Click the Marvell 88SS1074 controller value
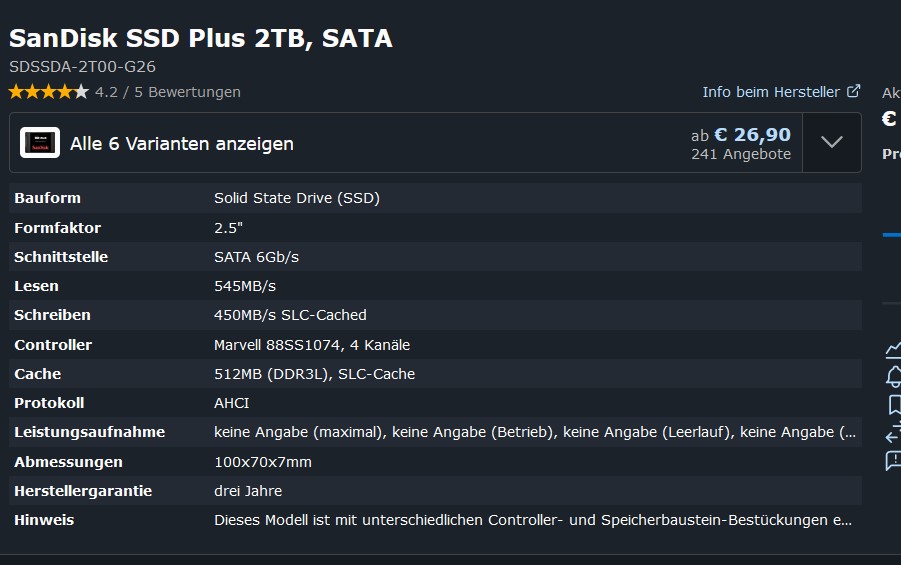 (311, 345)
